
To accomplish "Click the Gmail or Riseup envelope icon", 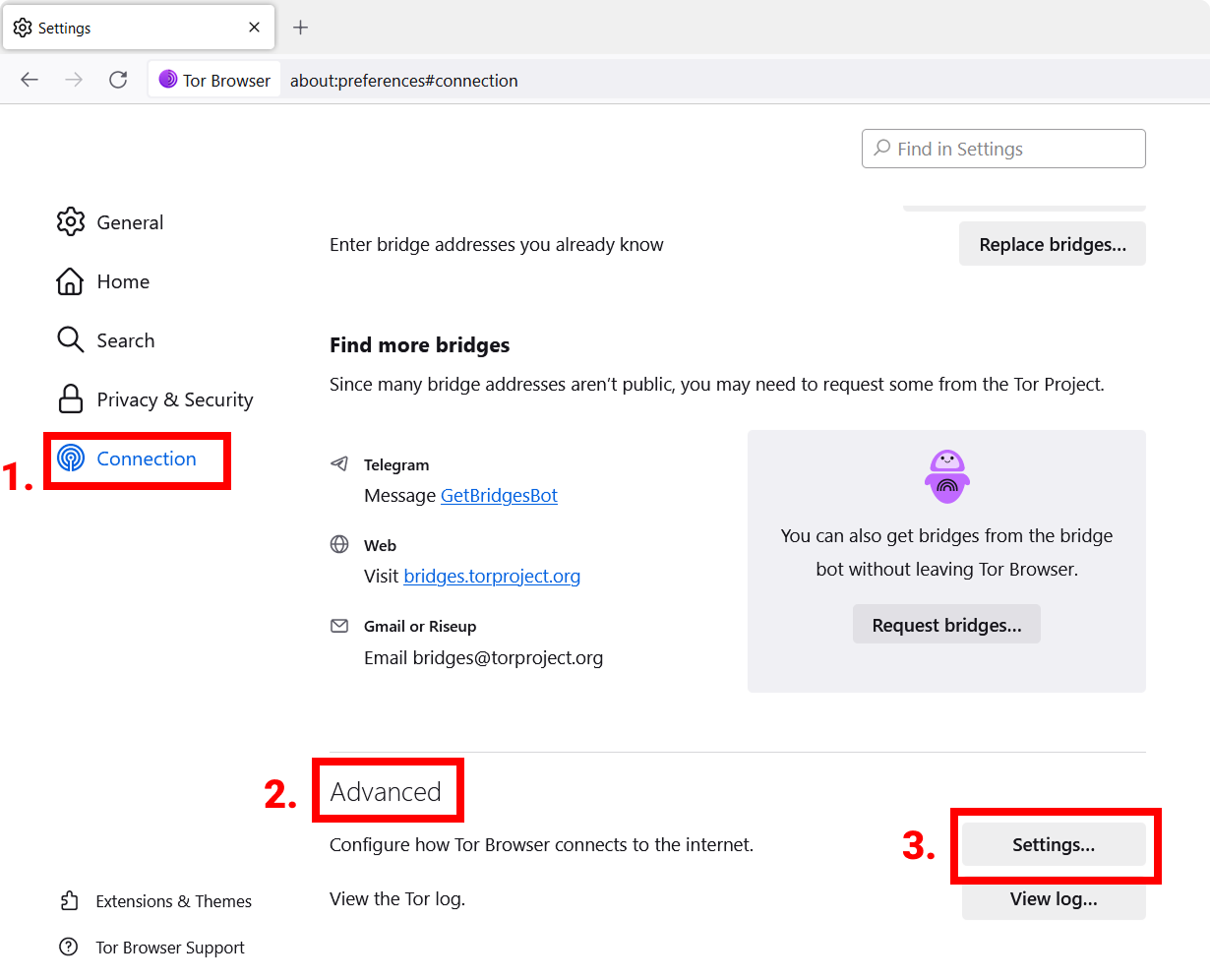I will click(x=339, y=626).
